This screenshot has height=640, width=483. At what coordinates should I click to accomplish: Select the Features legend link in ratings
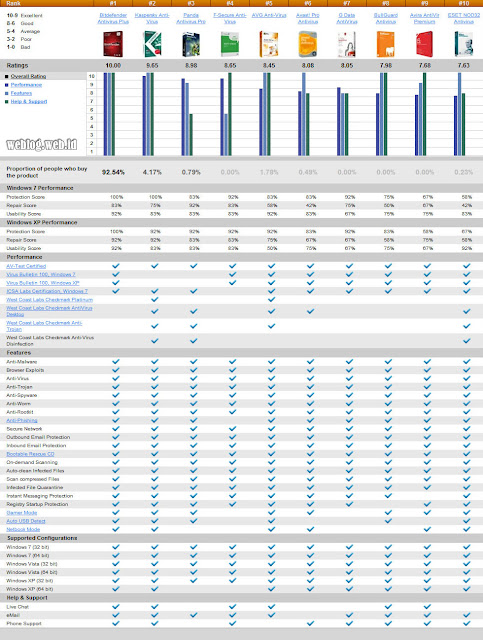[x=21, y=93]
